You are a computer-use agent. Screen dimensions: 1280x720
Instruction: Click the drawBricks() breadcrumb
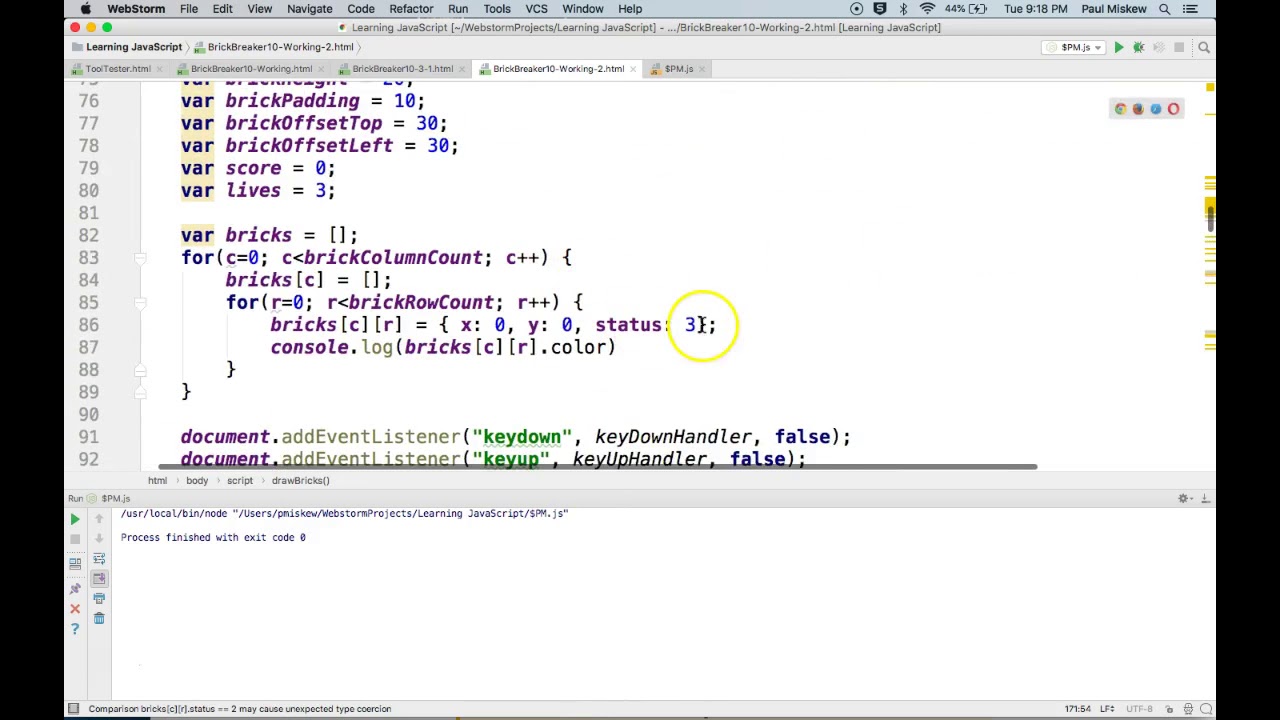pyautogui.click(x=300, y=481)
